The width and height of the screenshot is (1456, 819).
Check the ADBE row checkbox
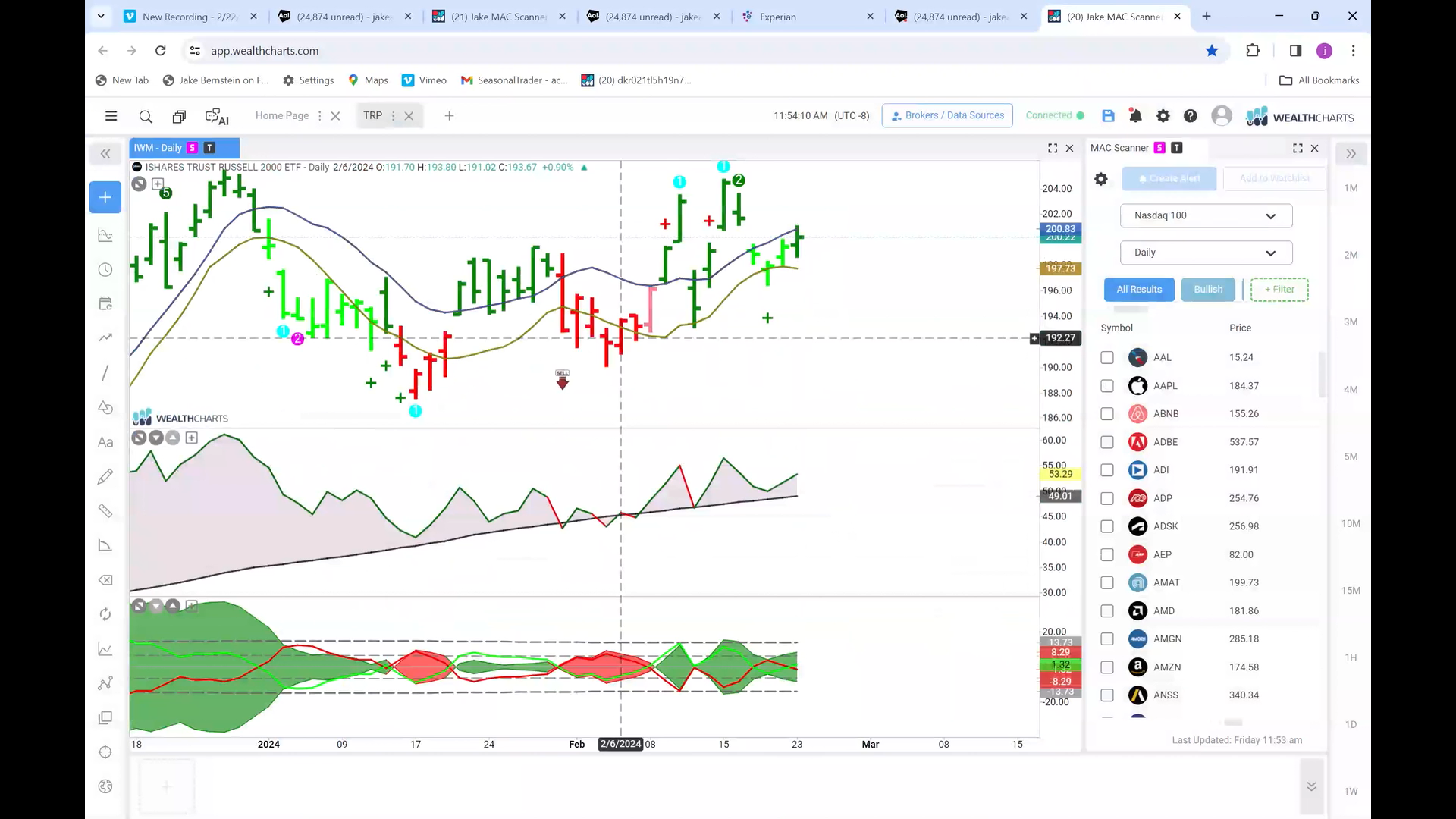click(1107, 442)
